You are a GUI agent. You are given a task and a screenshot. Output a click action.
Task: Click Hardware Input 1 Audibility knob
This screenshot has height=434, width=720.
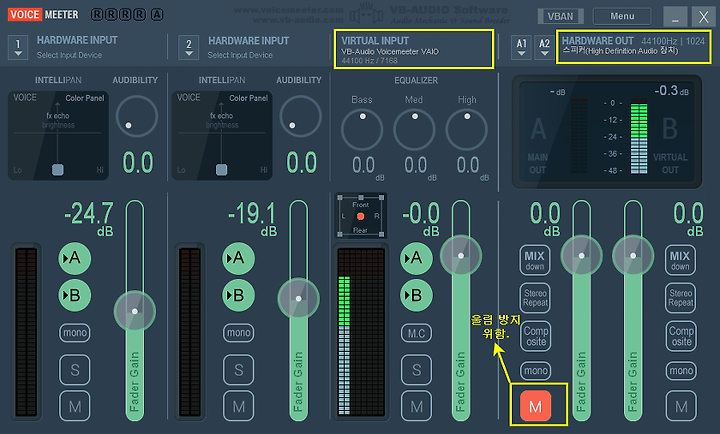(x=136, y=116)
